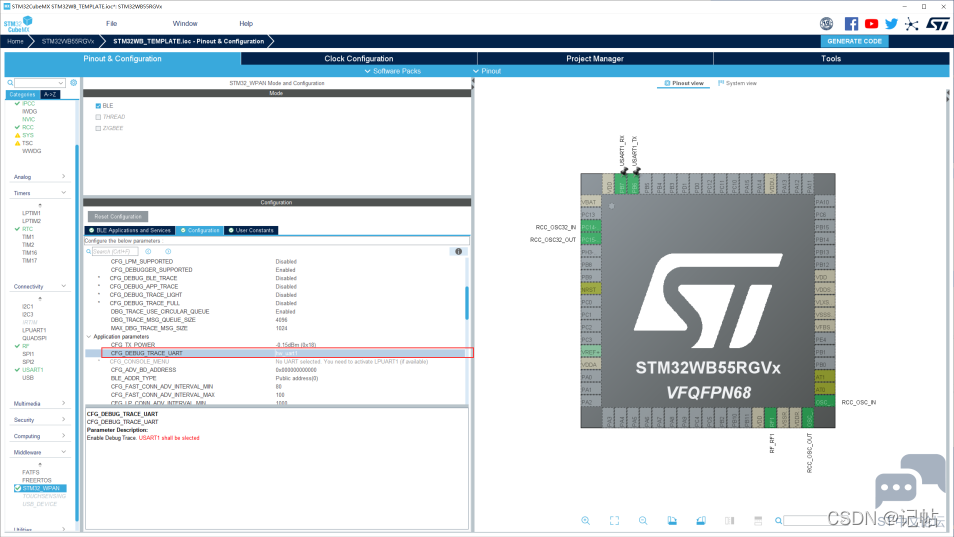This screenshot has height=537, width=954.
Task: Expand the Analog category
Action: (40, 177)
